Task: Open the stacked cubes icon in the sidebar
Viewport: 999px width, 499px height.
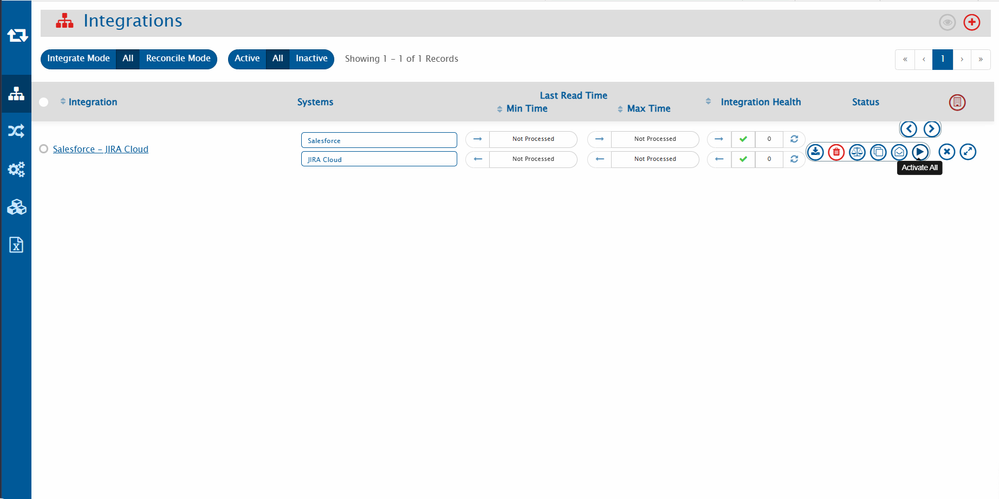Action: [x=16, y=206]
